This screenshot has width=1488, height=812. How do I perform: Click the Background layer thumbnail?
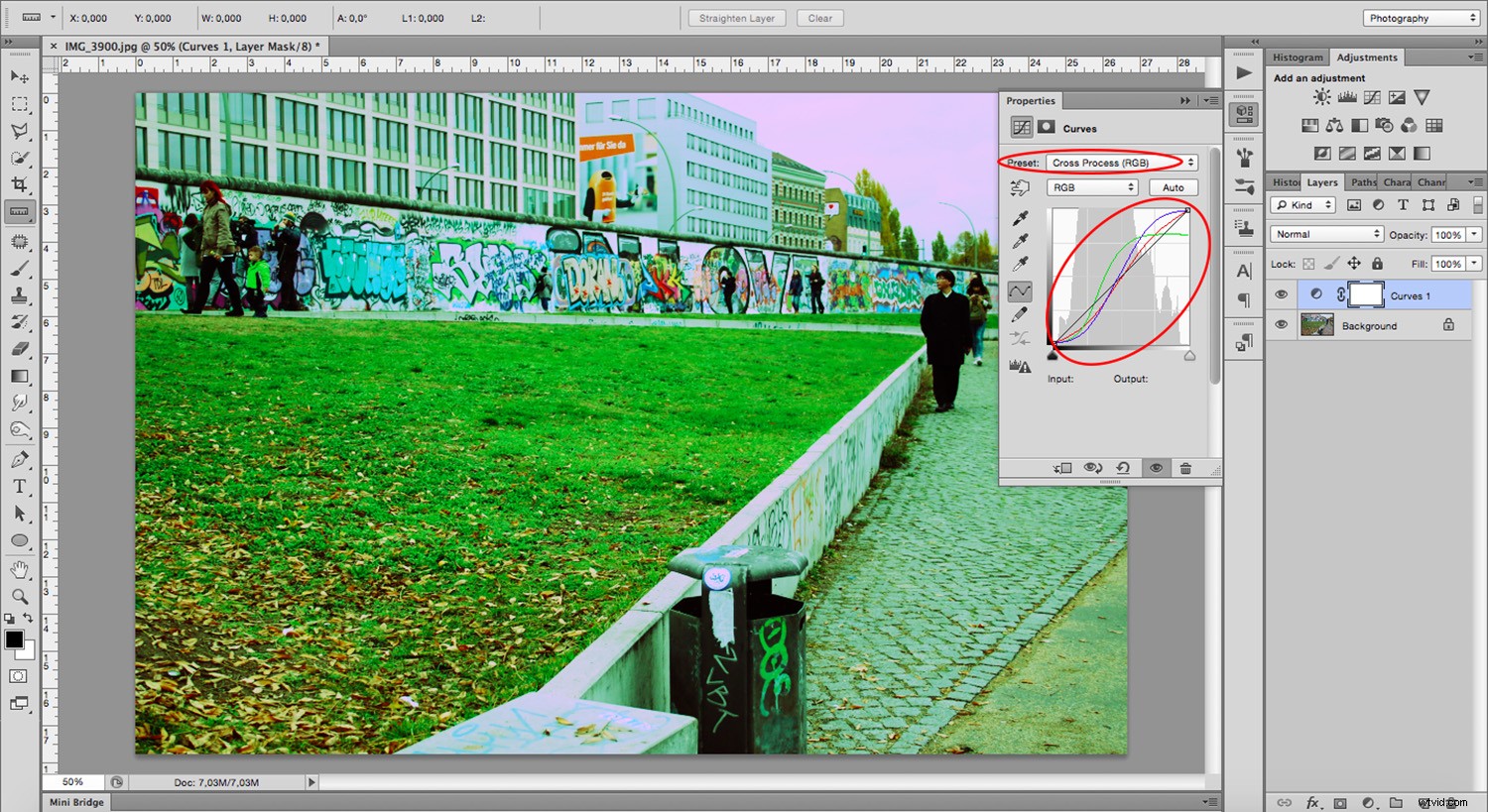click(1316, 325)
